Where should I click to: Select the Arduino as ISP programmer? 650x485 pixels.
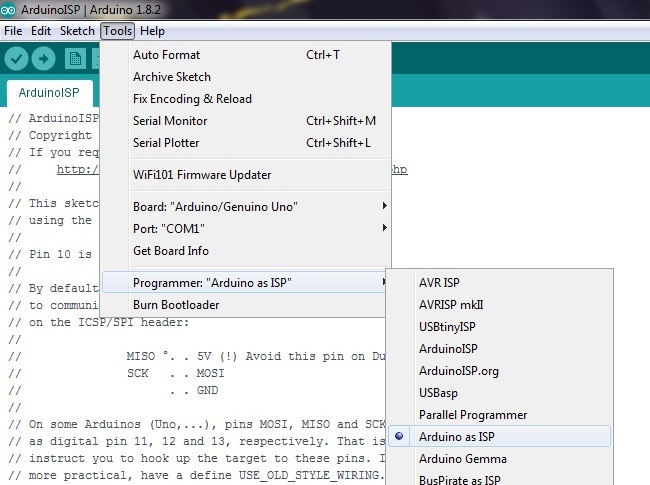click(500, 436)
